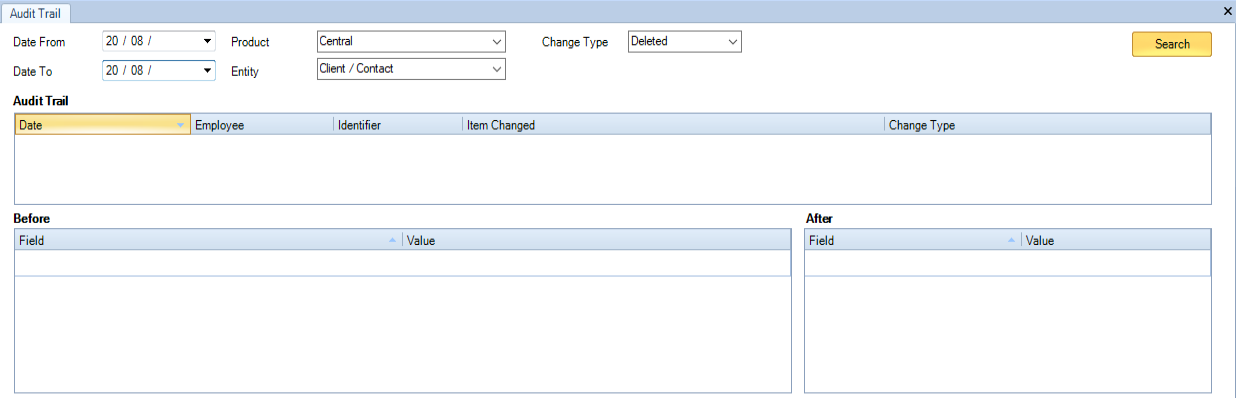The image size is (1236, 398).
Task: Click the Product label
Action: [x=250, y=43]
